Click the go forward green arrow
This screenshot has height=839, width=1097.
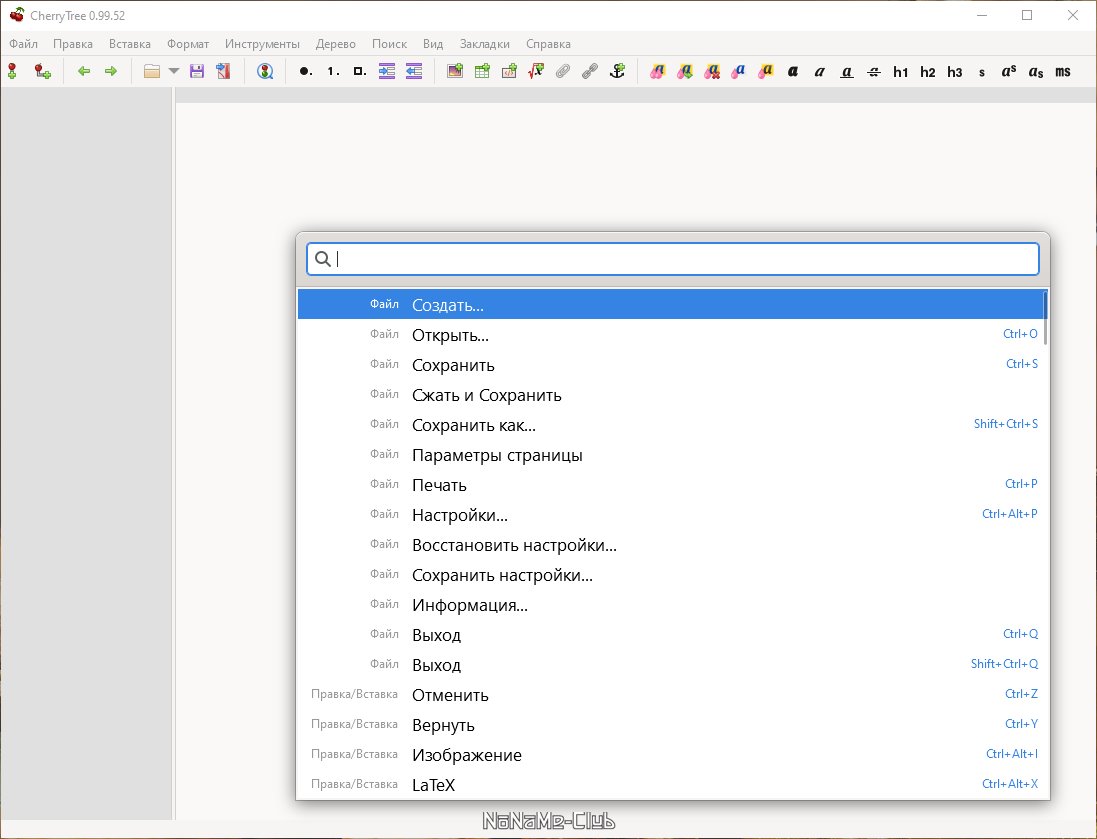[111, 71]
